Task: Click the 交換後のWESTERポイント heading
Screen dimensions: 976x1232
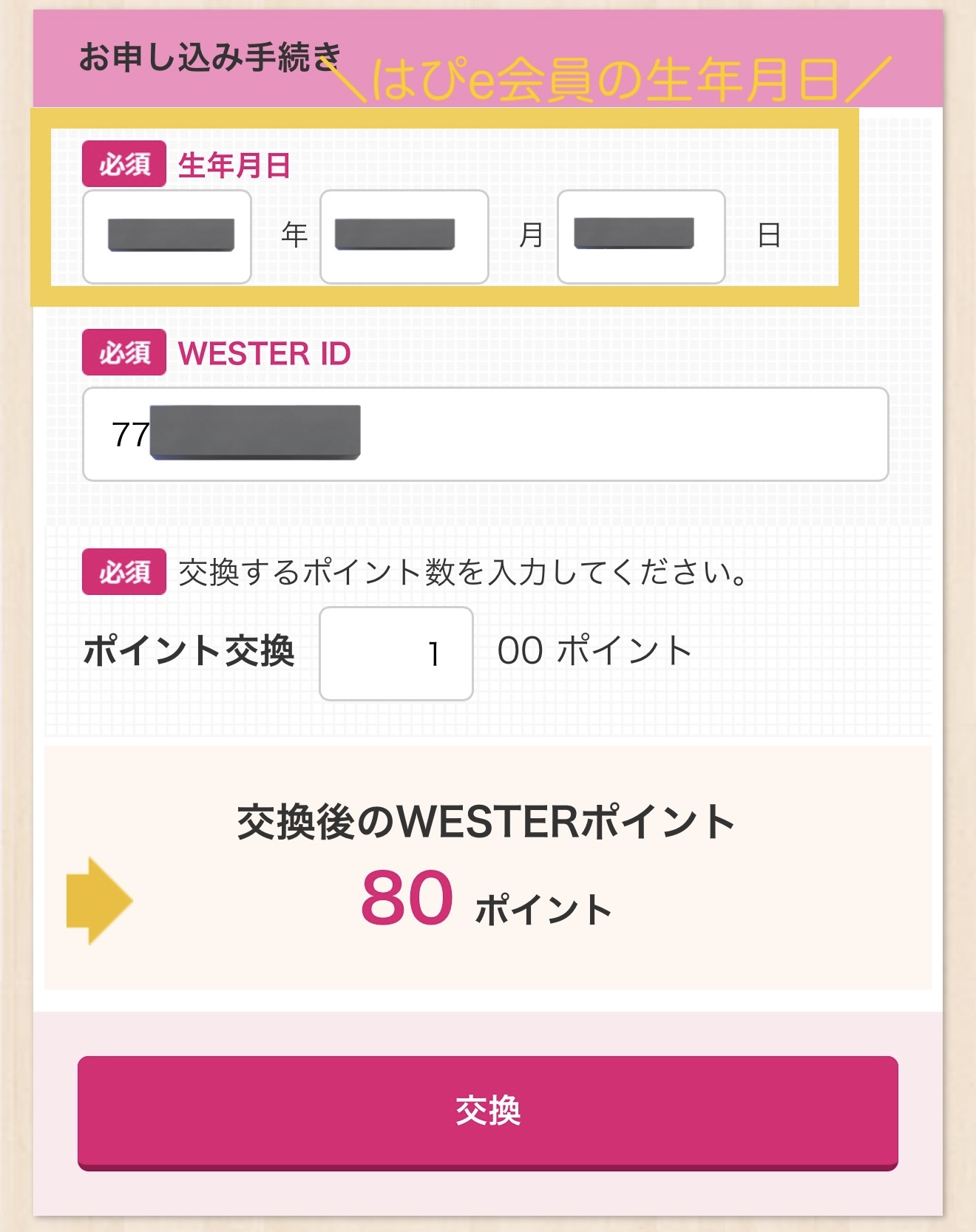Action: pyautogui.click(x=487, y=822)
